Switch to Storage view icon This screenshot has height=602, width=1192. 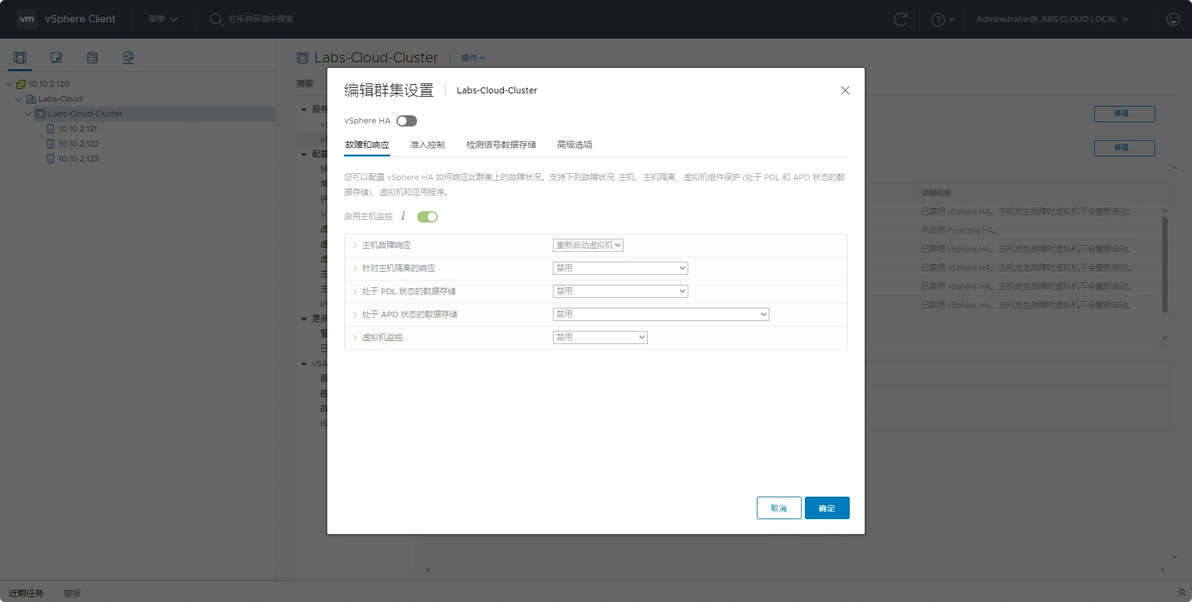(x=92, y=57)
